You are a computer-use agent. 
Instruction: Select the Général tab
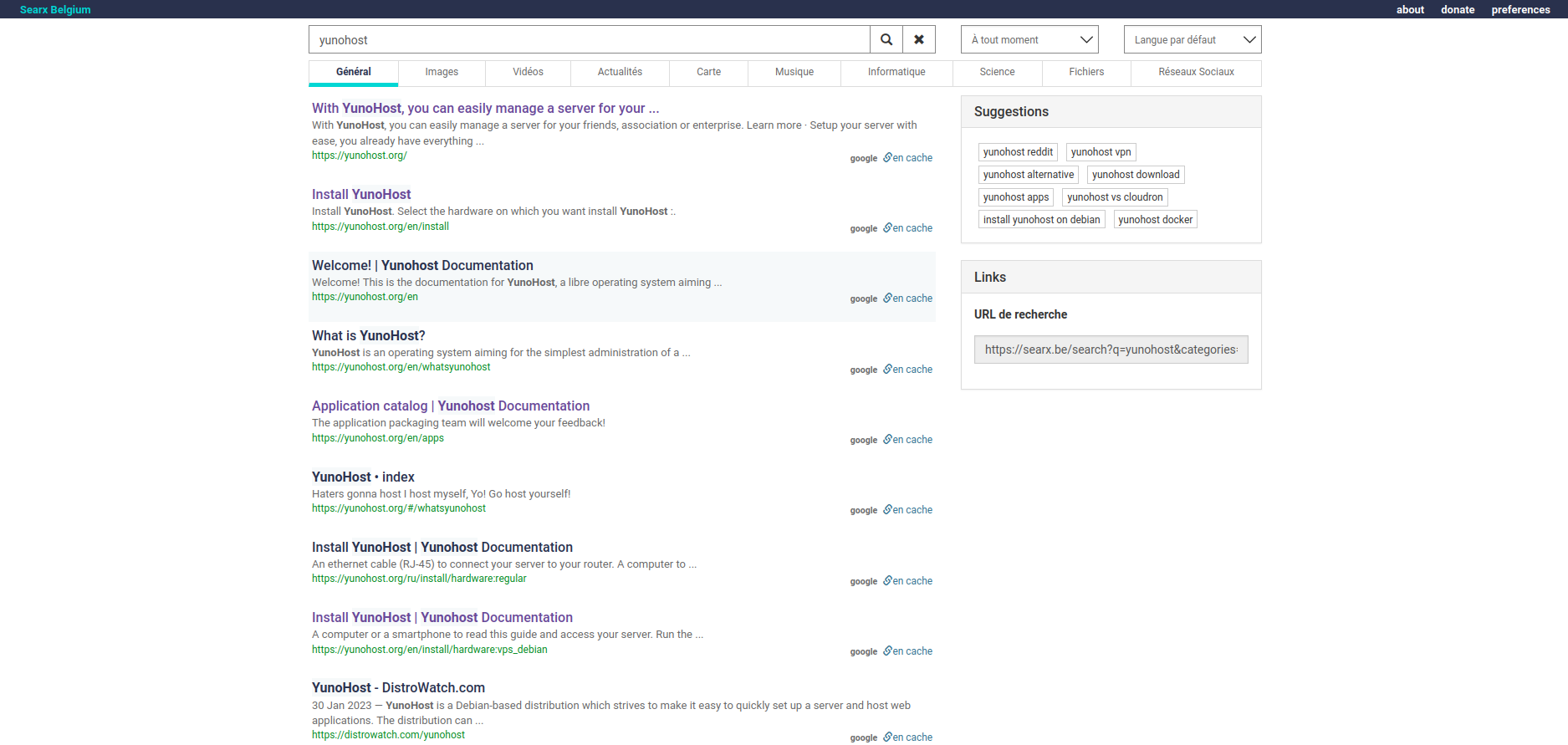[354, 72]
